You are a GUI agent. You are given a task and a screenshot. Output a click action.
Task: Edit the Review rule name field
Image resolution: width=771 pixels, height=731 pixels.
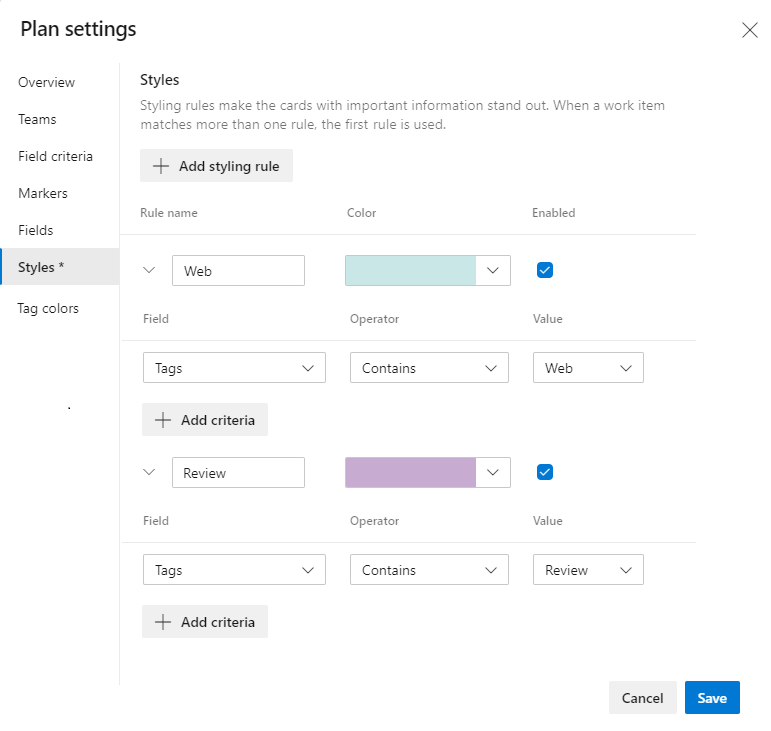point(238,472)
